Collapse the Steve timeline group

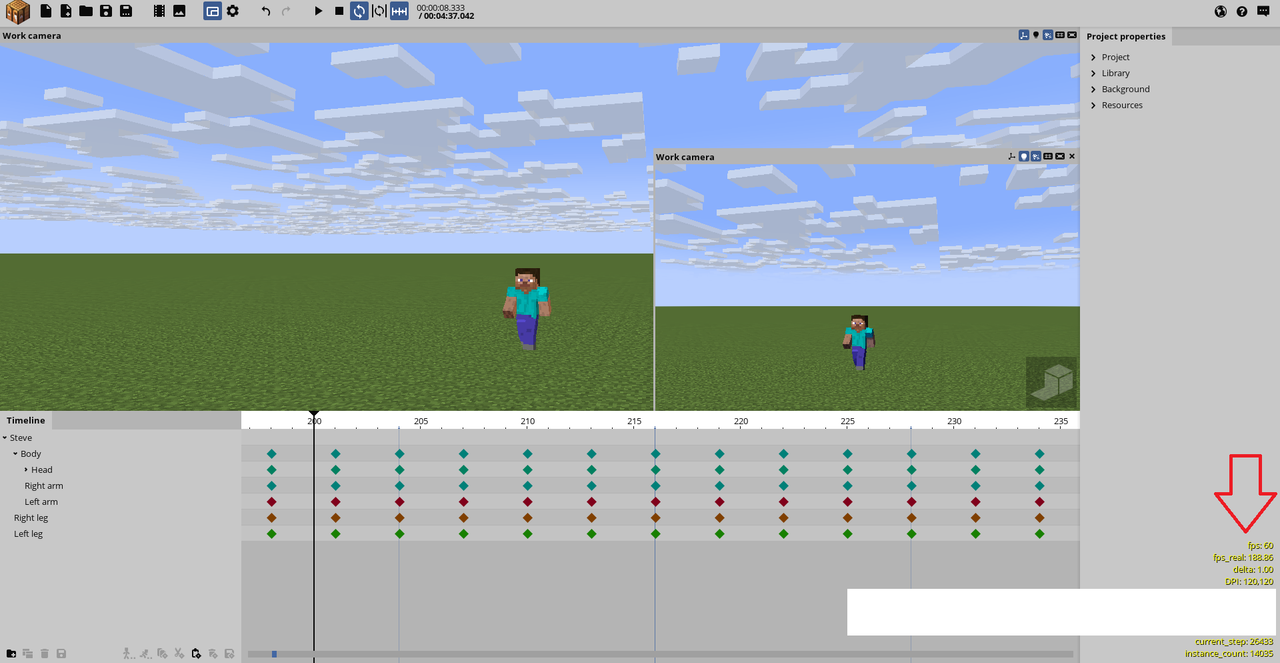[x=4, y=438]
